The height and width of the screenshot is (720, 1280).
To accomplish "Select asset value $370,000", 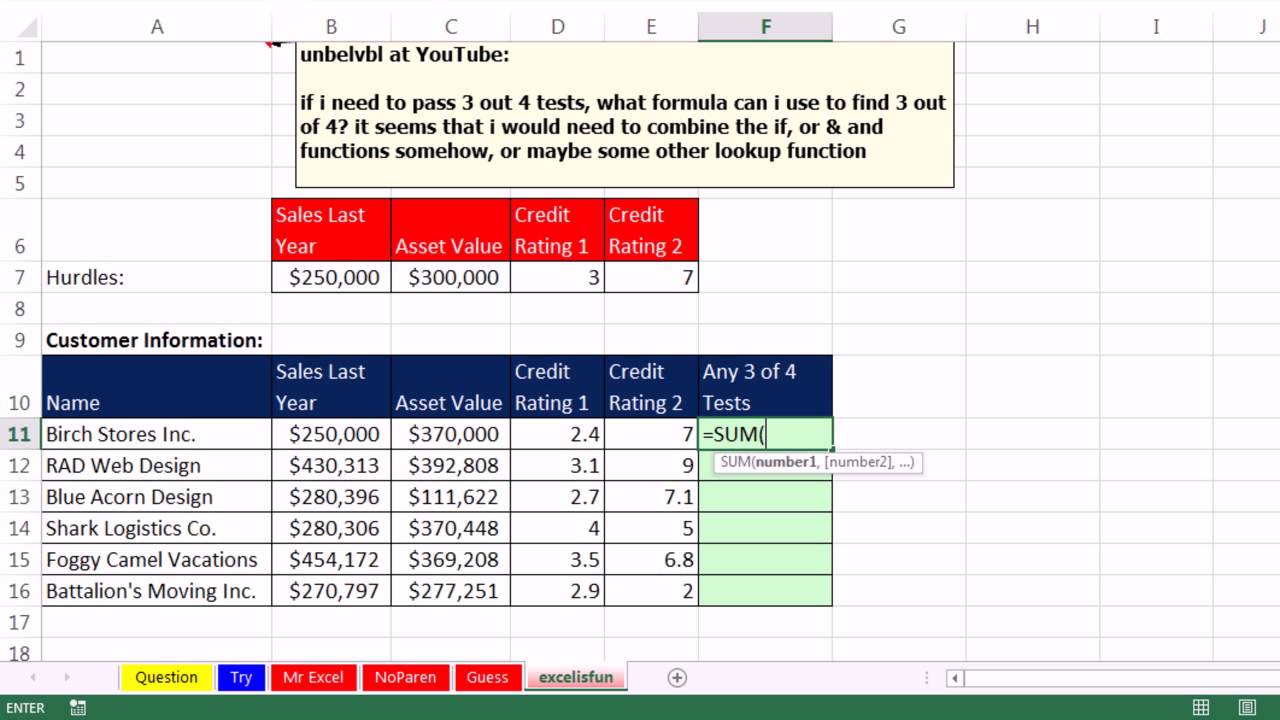I will 451,434.
